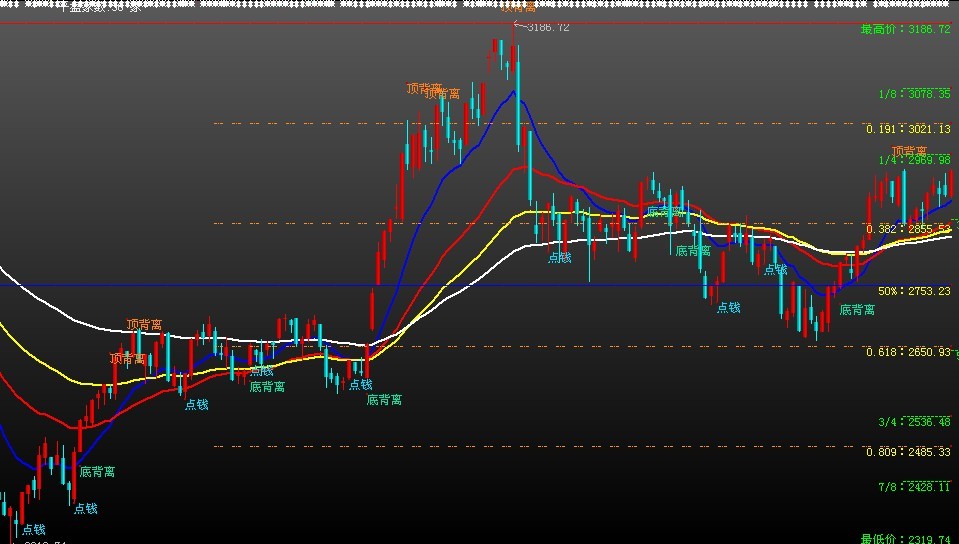959x544 pixels.
Task: Click the 最低价 2319.74 label
Action: [x=906, y=538]
